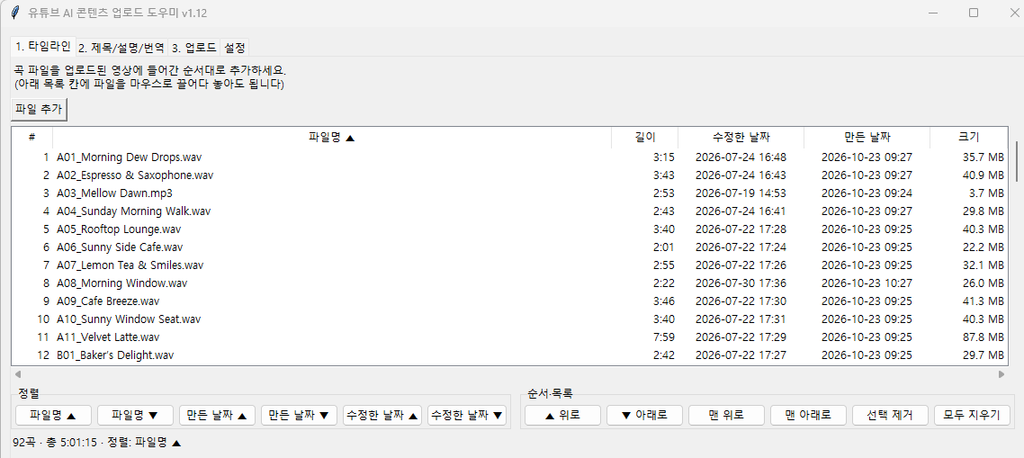Clear the list with 모두 지우기

pos(972,415)
